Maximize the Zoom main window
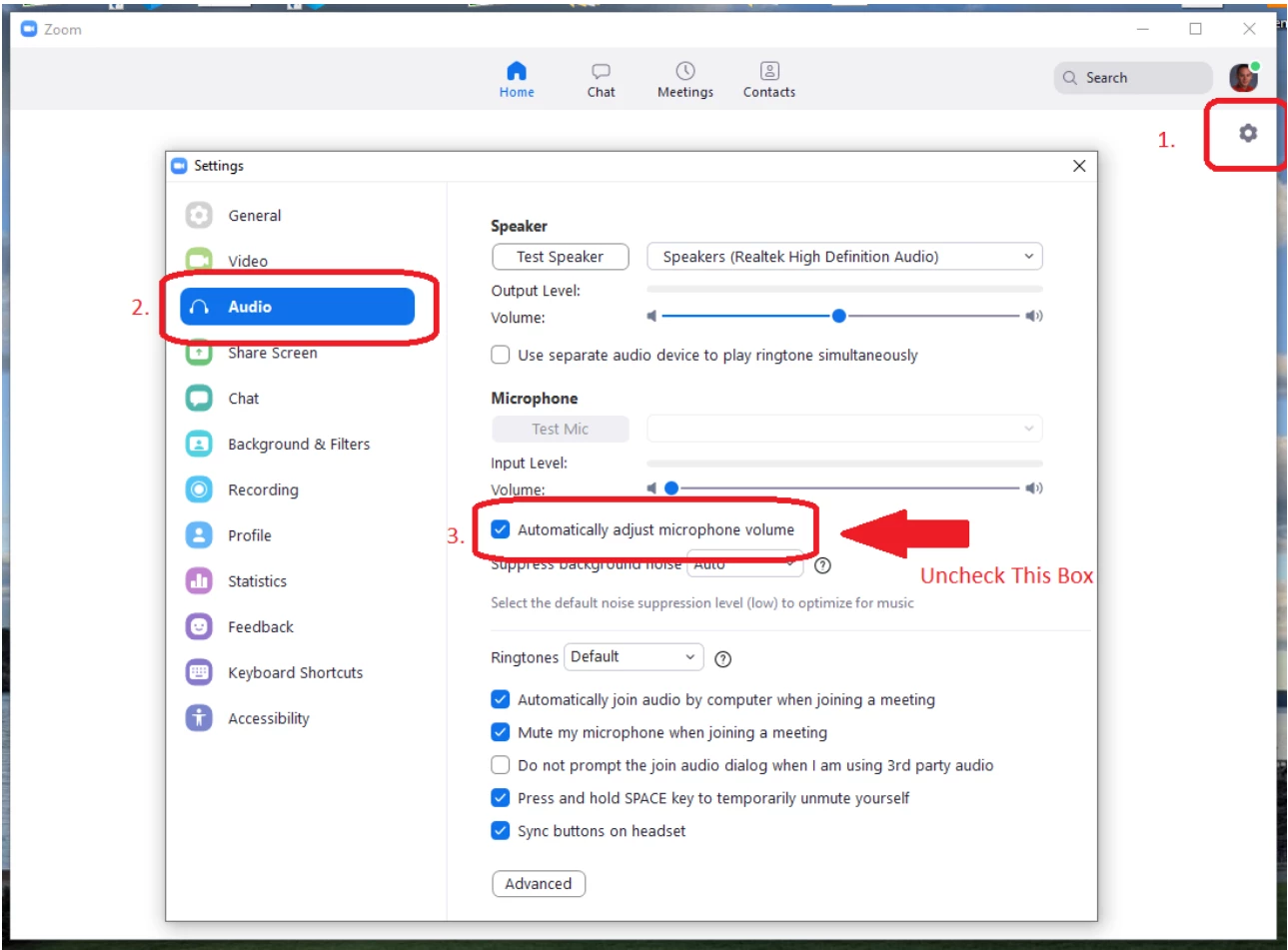 pos(1195,29)
